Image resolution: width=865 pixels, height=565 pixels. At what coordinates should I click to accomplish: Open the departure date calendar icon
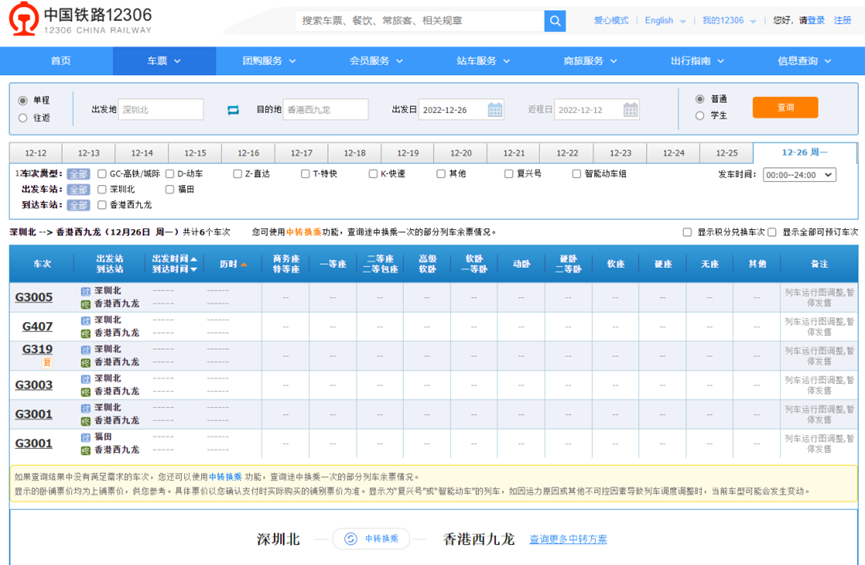coord(495,110)
